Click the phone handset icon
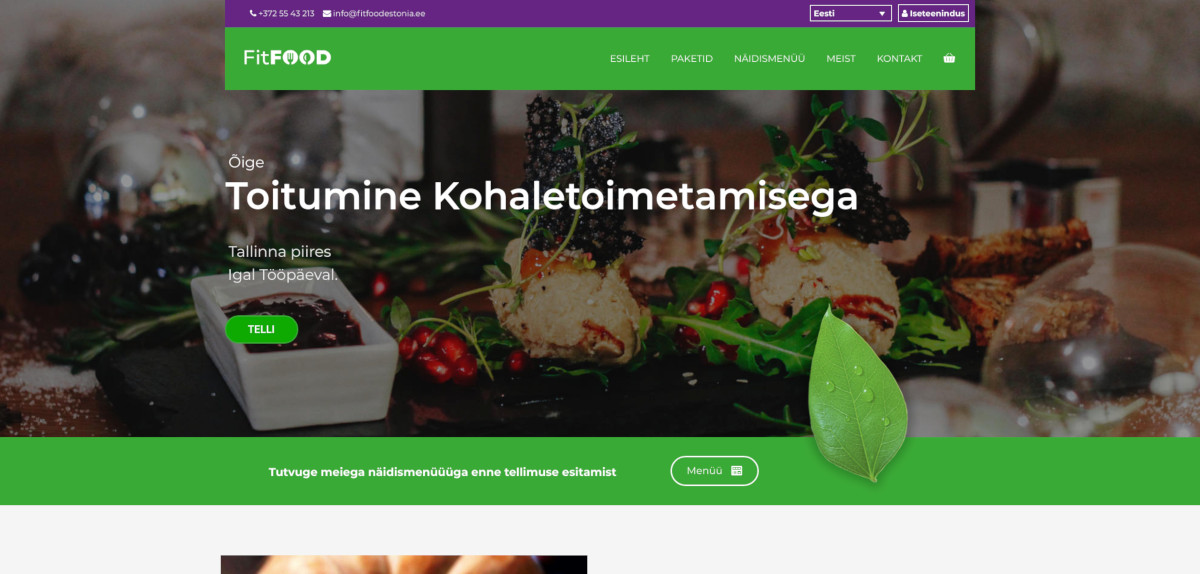Image resolution: width=1200 pixels, height=574 pixels. 253,14
